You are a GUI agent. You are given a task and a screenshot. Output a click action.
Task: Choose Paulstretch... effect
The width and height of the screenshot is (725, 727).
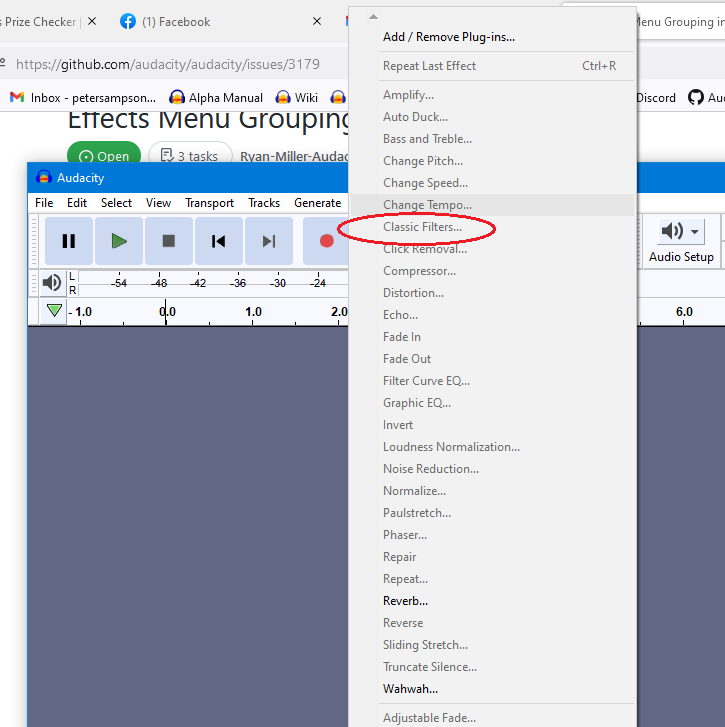point(492,513)
